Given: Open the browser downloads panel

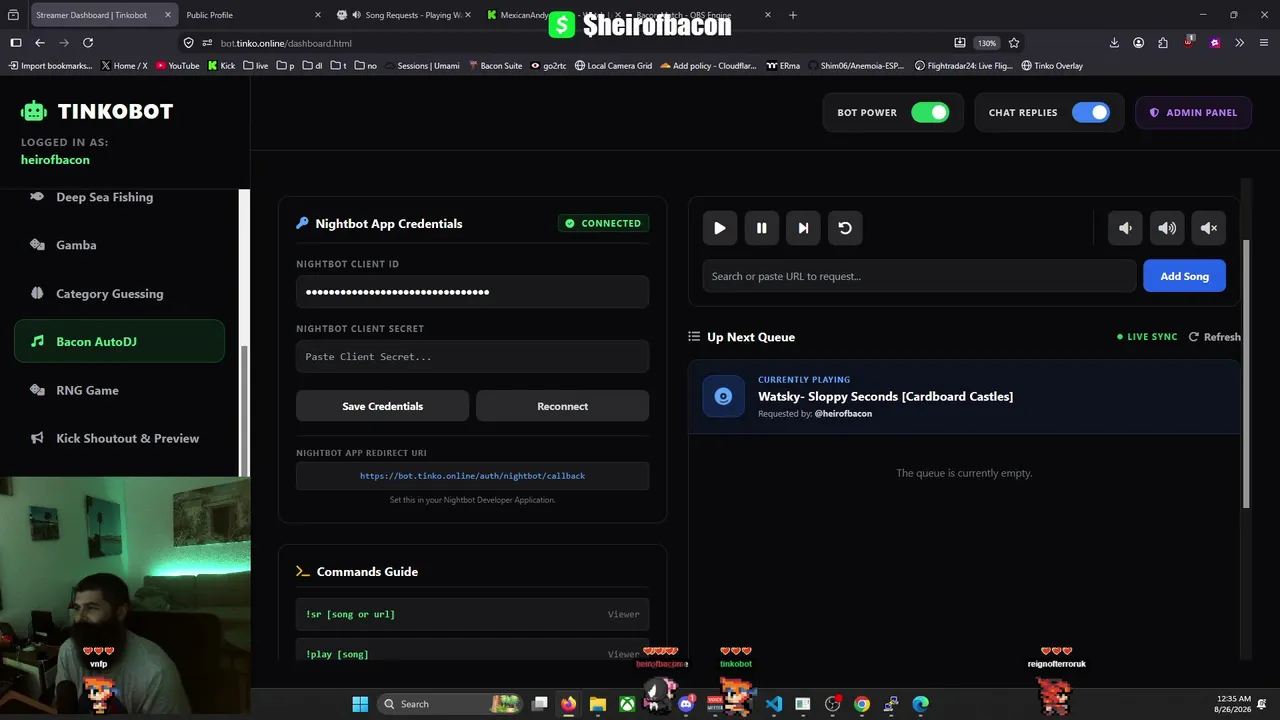Looking at the screenshot, I should pyautogui.click(x=1114, y=43).
